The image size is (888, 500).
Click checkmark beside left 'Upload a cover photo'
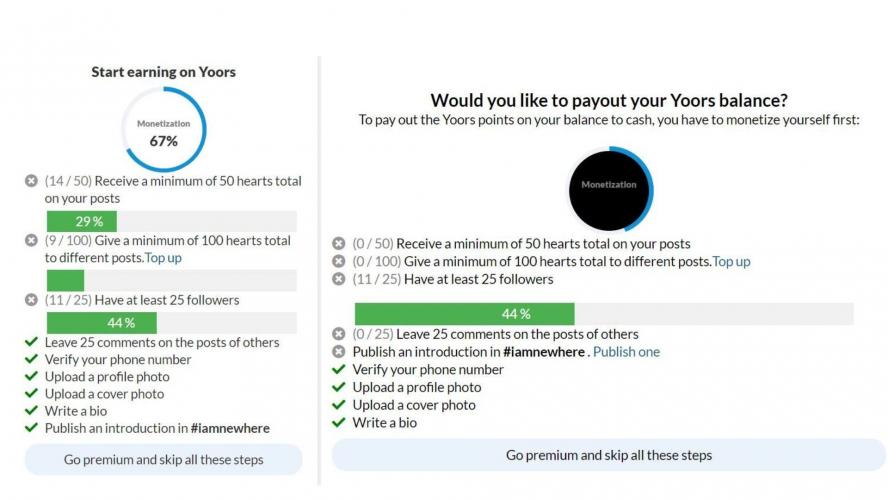coord(31,394)
